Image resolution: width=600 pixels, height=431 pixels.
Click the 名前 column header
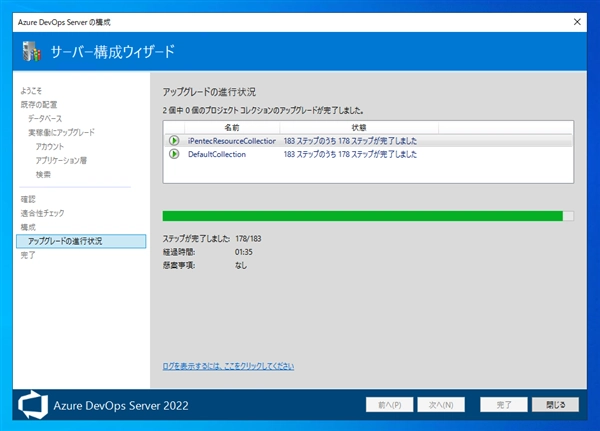pos(232,127)
